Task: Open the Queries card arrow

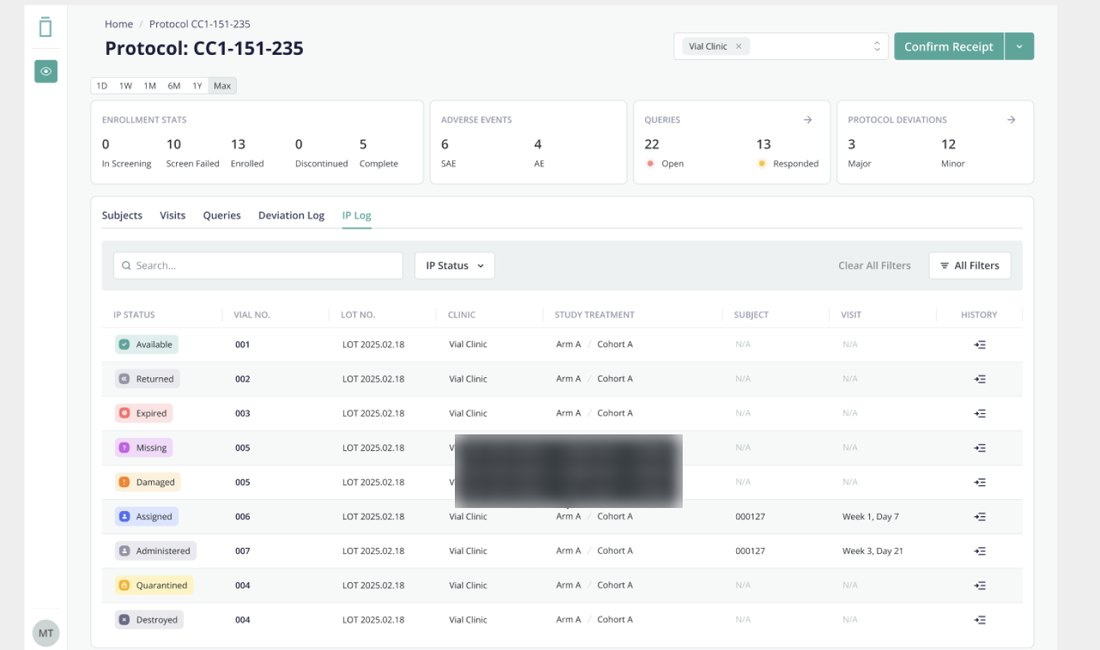Action: click(x=807, y=120)
